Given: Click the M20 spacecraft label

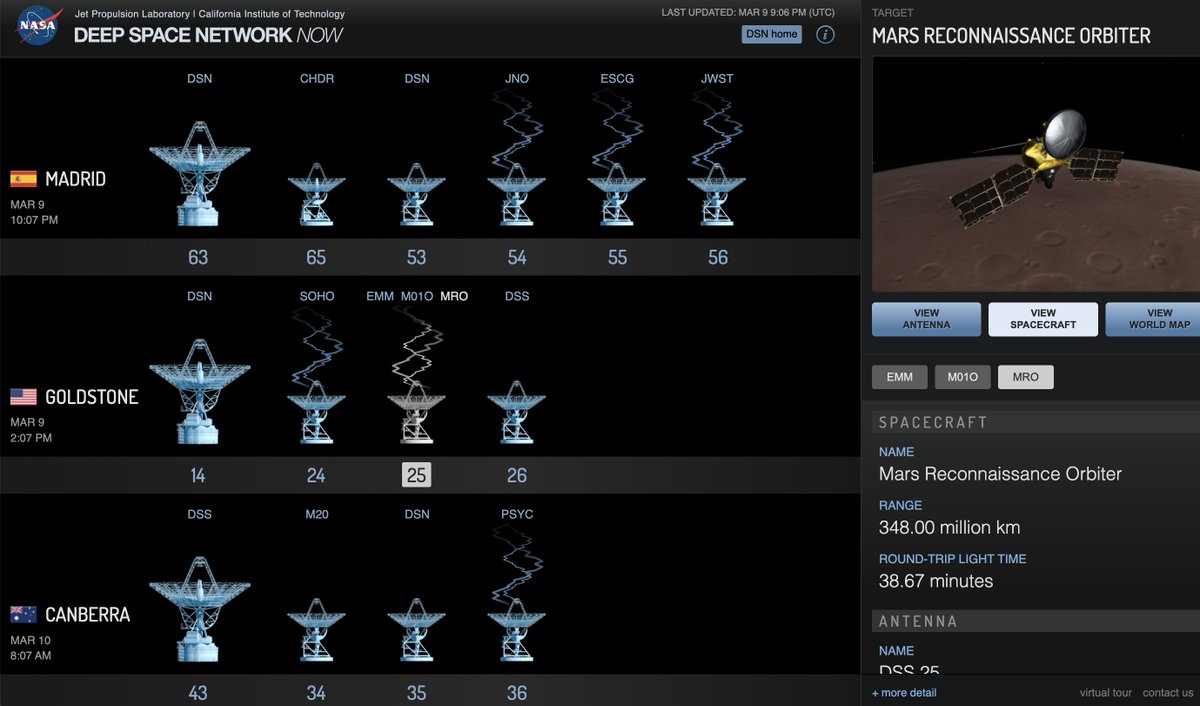Looking at the screenshot, I should 317,514.
